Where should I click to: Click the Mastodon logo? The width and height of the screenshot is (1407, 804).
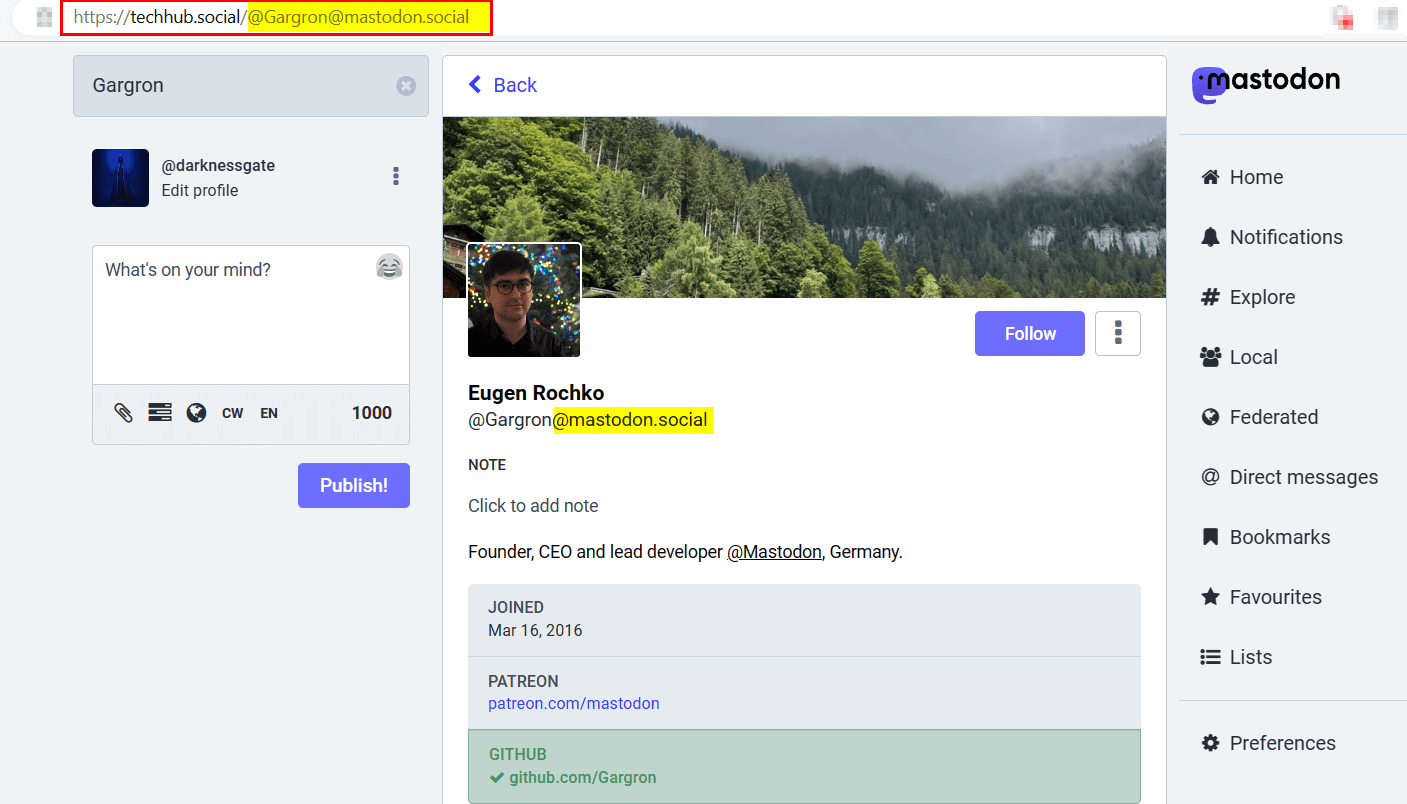tap(1265, 84)
